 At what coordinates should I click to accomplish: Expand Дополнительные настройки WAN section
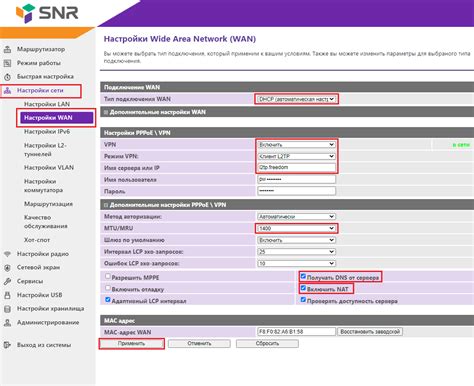106,112
